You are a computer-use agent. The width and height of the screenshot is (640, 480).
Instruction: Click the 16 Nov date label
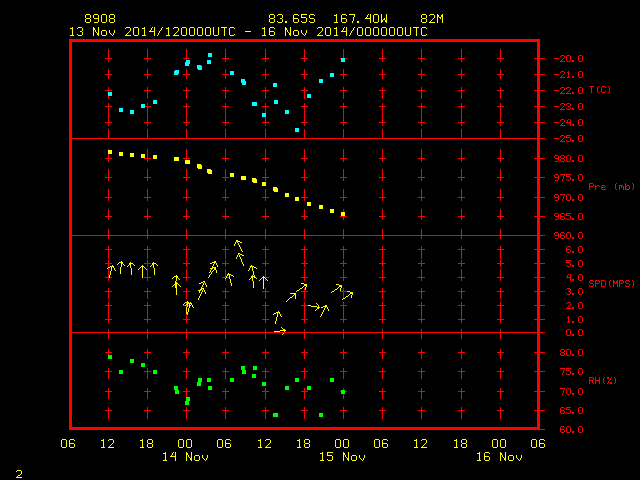[x=499, y=457]
